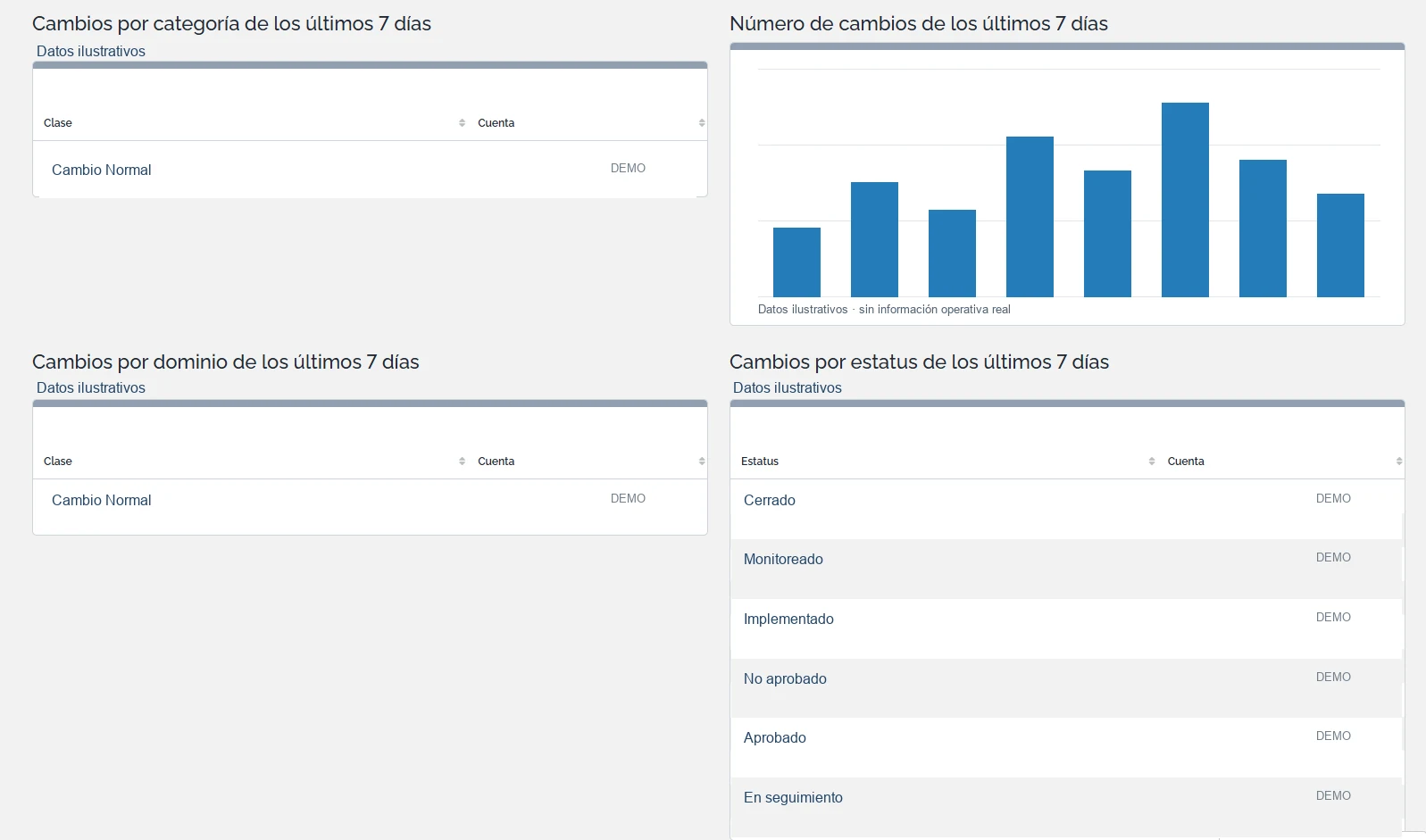The image size is (1426, 840).
Task: Click the DEMO value in the En seguimiento row
Action: [x=1333, y=795]
